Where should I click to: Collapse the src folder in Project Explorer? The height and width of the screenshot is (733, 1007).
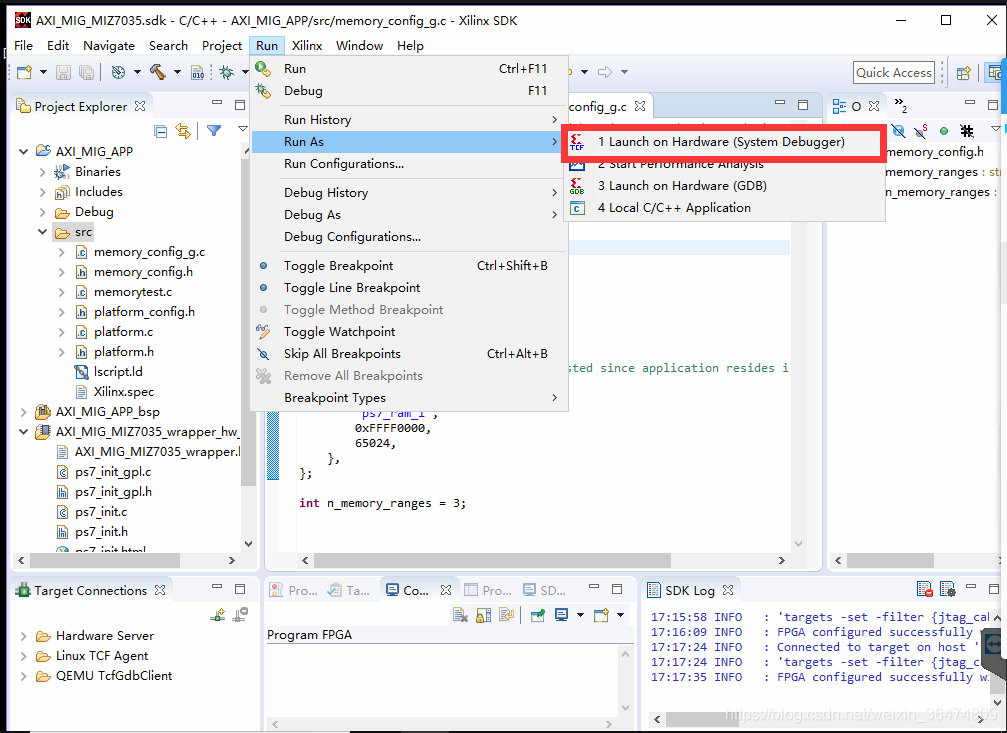[43, 232]
